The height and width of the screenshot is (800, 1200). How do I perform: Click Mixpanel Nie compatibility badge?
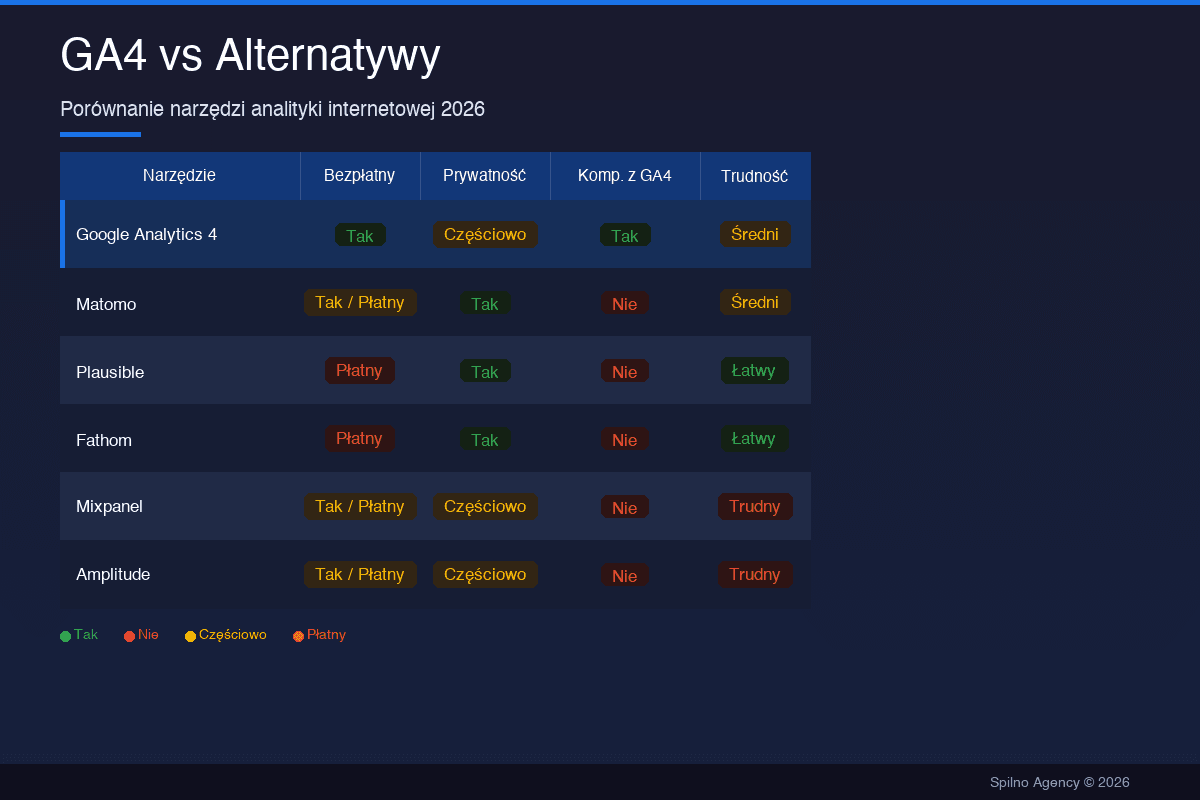tap(625, 507)
